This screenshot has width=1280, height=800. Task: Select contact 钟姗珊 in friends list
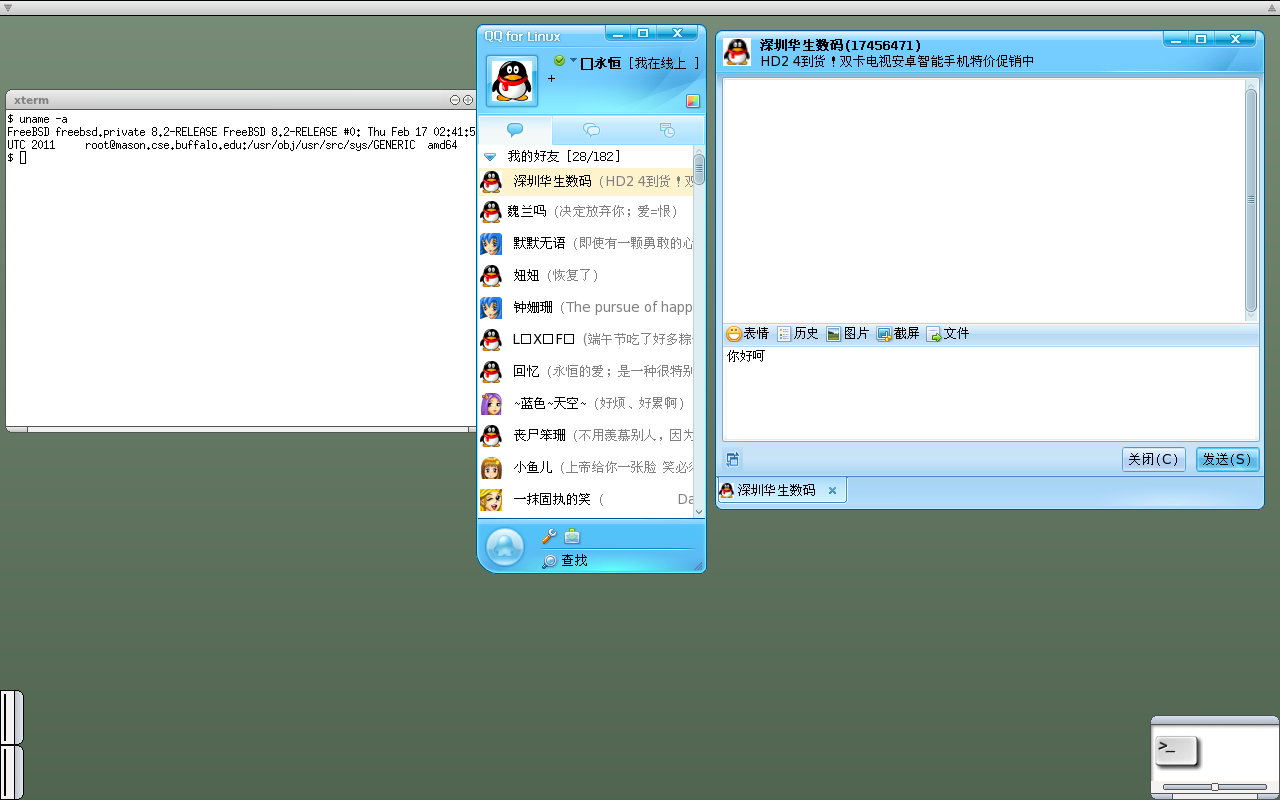[586, 307]
